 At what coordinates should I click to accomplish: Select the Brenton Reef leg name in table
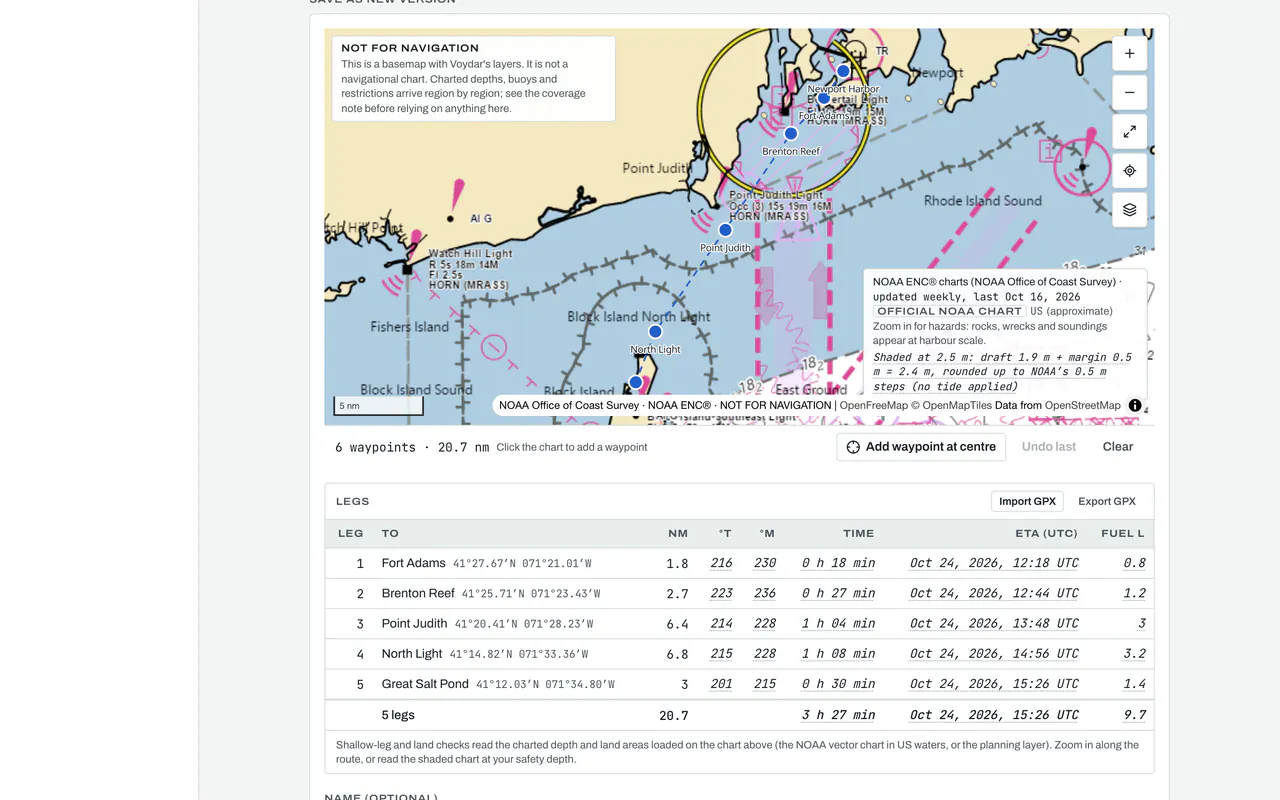click(418, 593)
